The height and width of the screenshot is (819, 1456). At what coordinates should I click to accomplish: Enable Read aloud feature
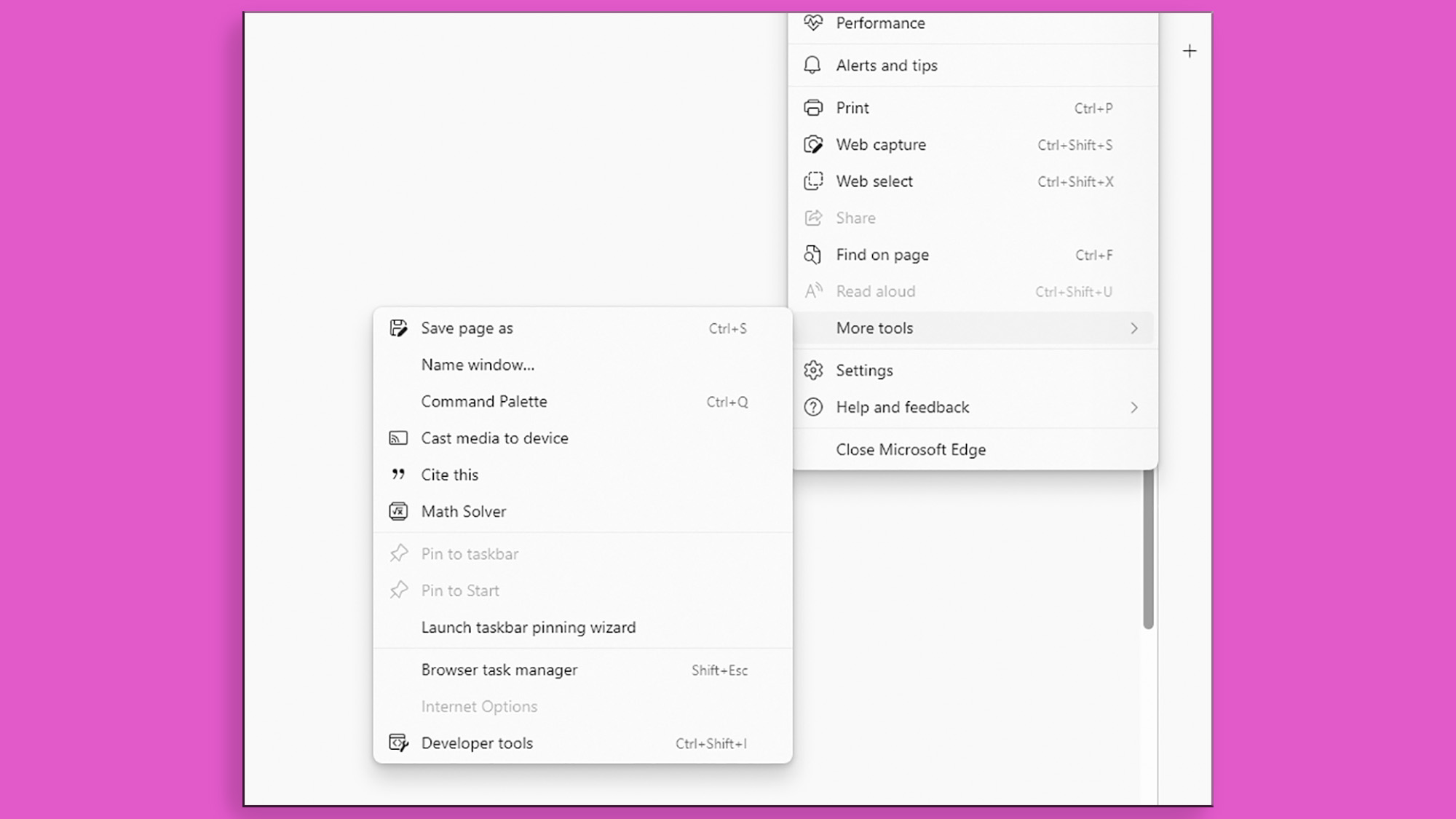pyautogui.click(x=876, y=291)
